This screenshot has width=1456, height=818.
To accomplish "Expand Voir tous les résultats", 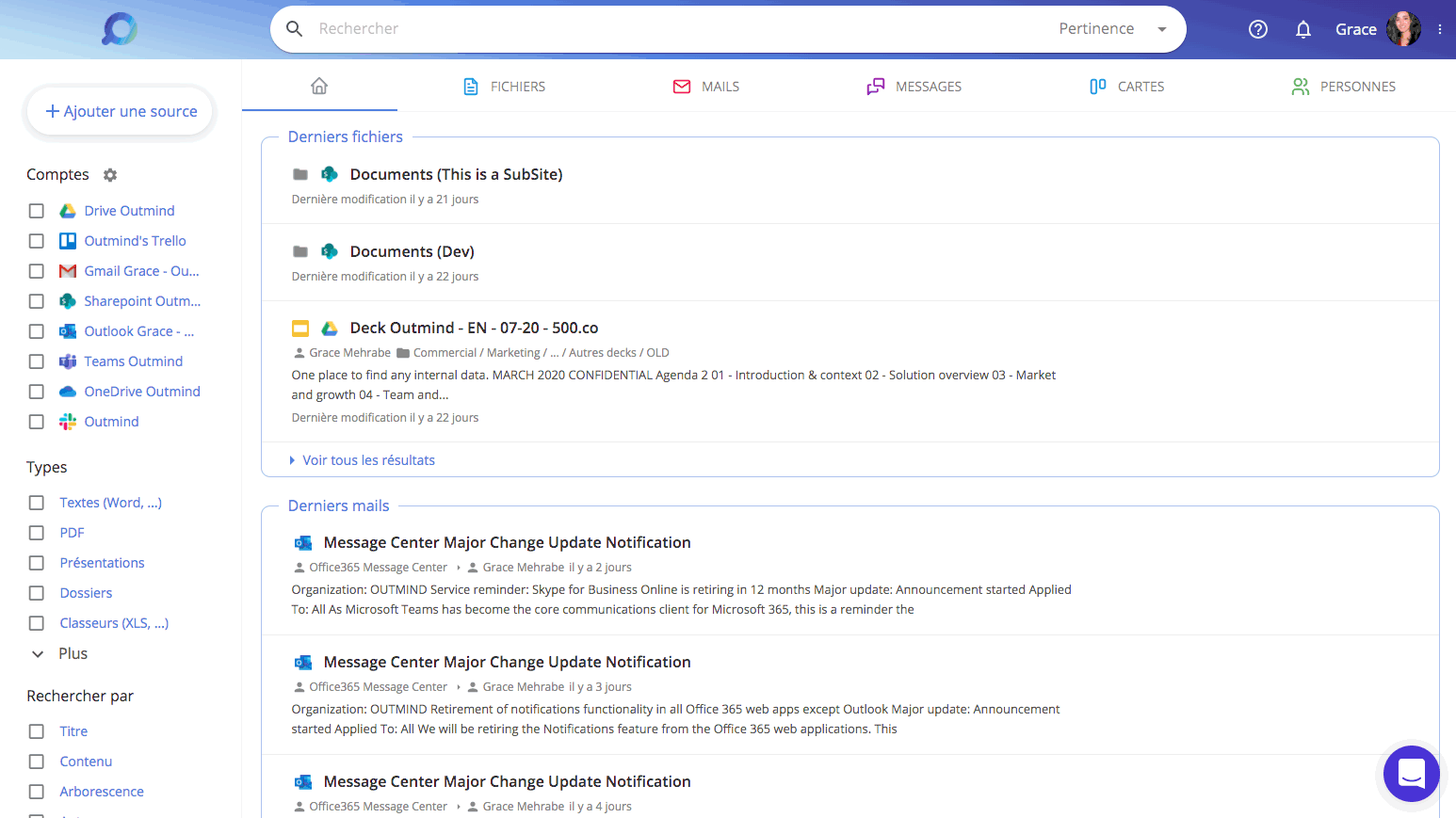I will click(367, 460).
